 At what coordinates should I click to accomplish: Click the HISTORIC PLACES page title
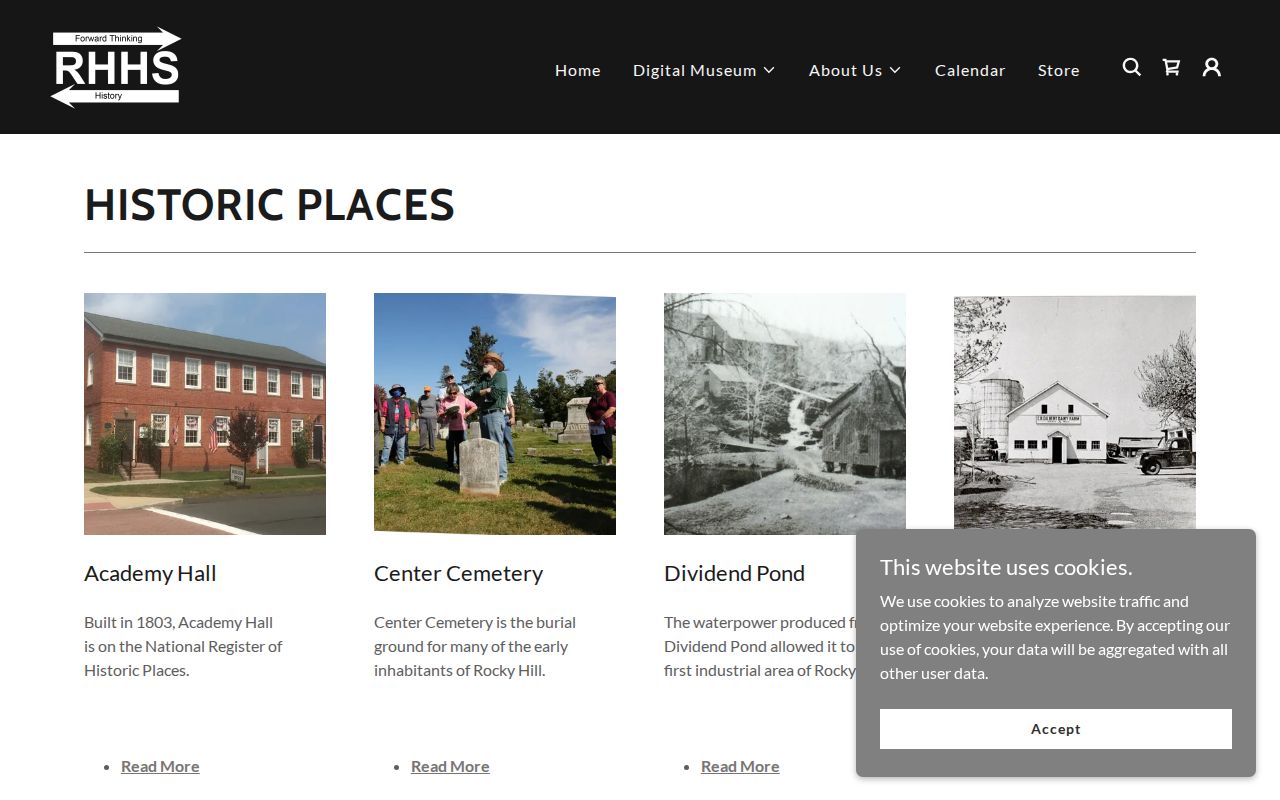pos(269,205)
